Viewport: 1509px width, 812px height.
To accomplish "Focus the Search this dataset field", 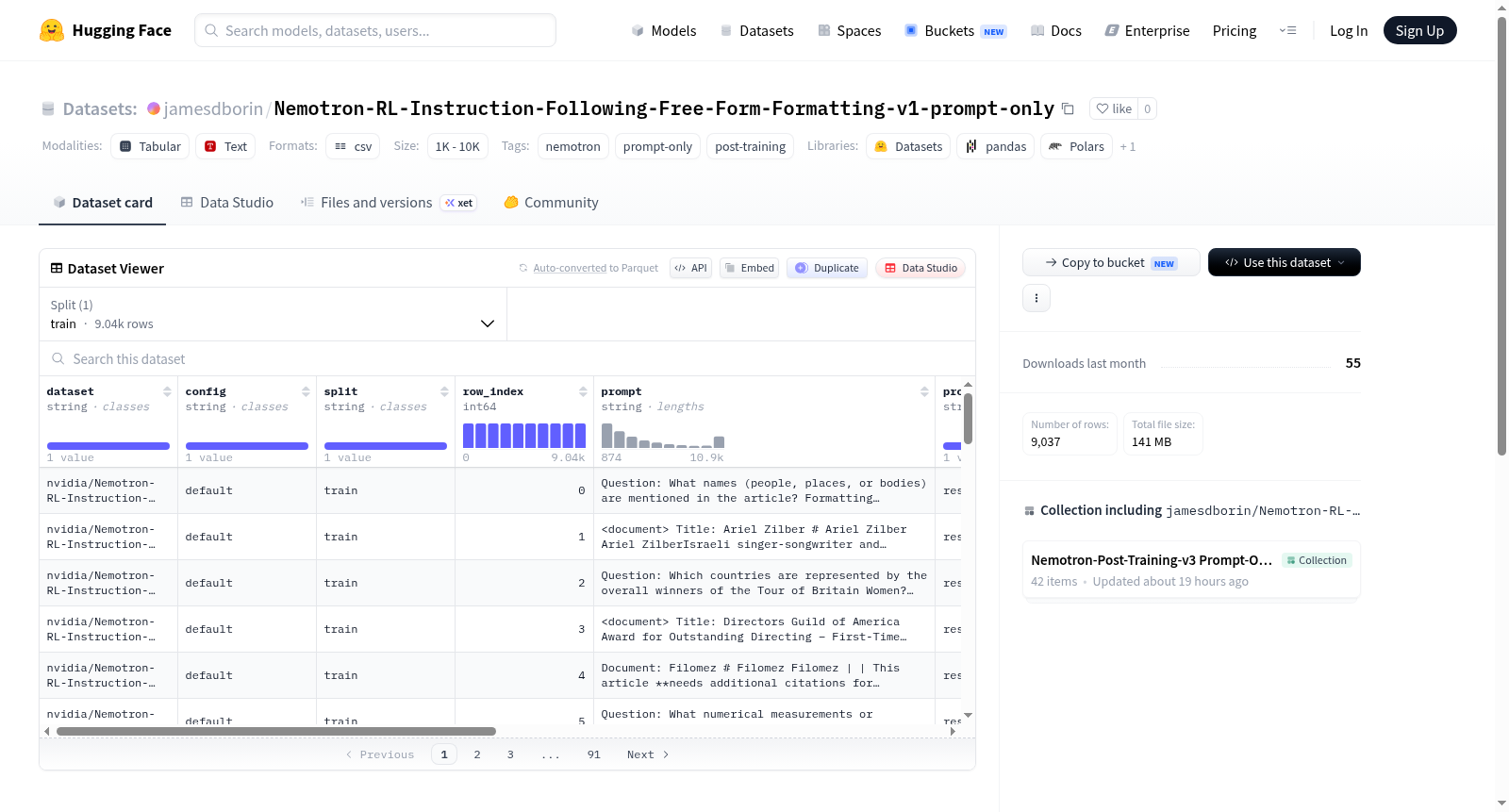I will click(x=507, y=358).
